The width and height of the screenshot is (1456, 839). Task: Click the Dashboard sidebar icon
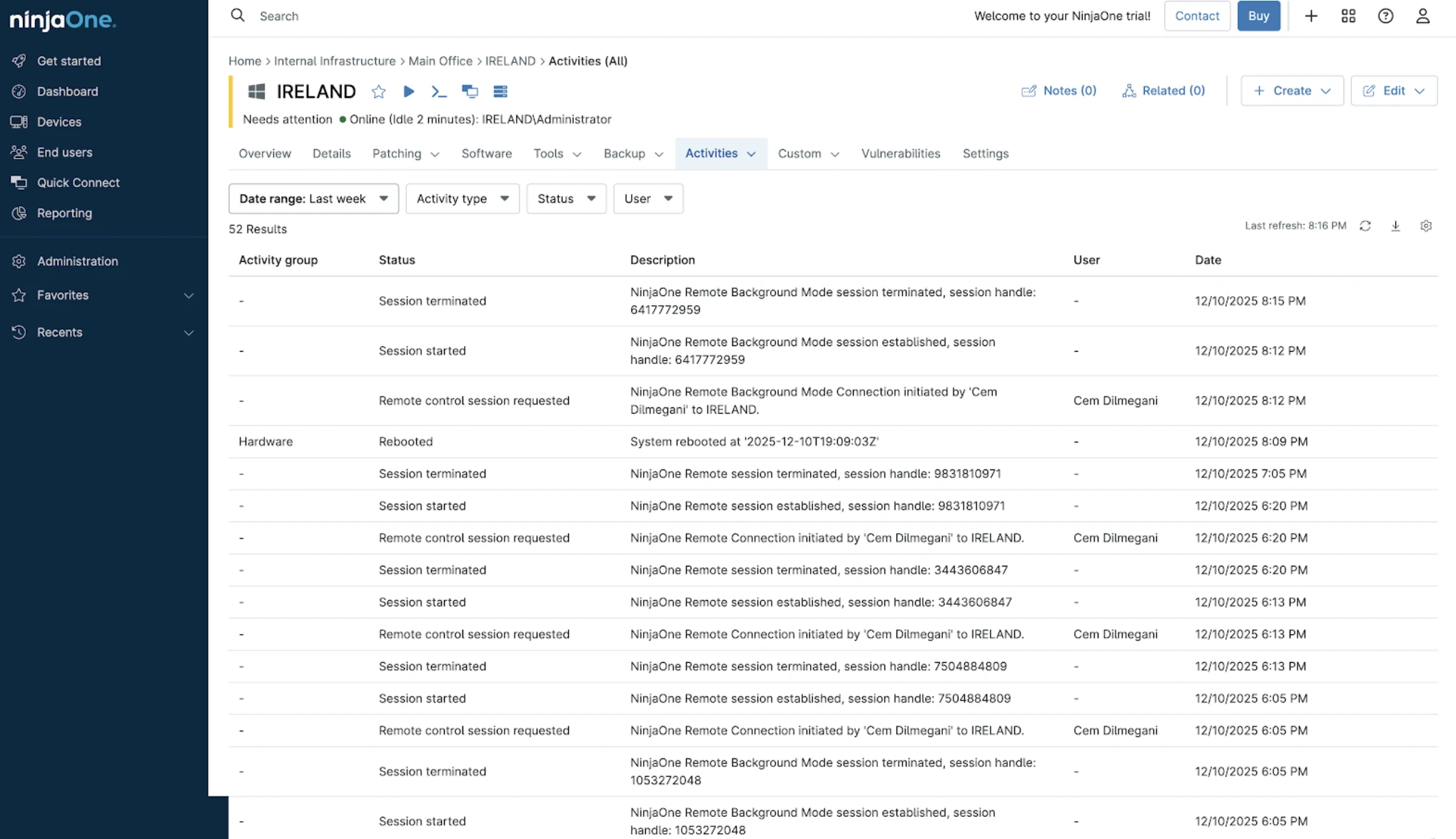point(19,91)
